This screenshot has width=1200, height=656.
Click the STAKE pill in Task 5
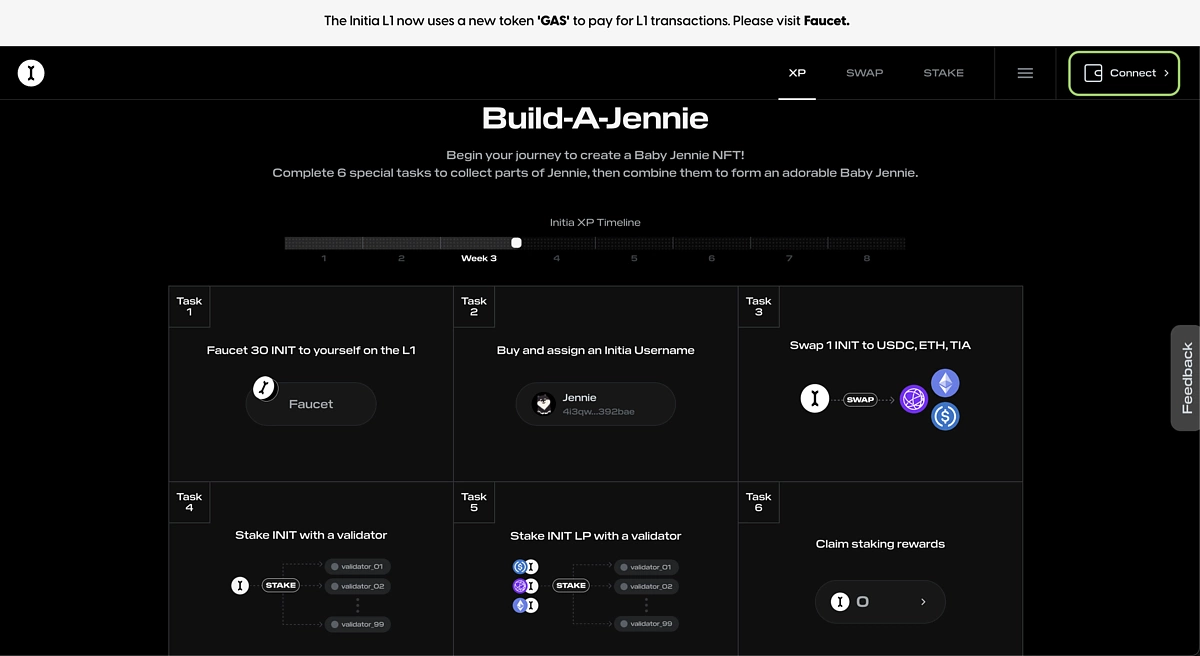[571, 585]
